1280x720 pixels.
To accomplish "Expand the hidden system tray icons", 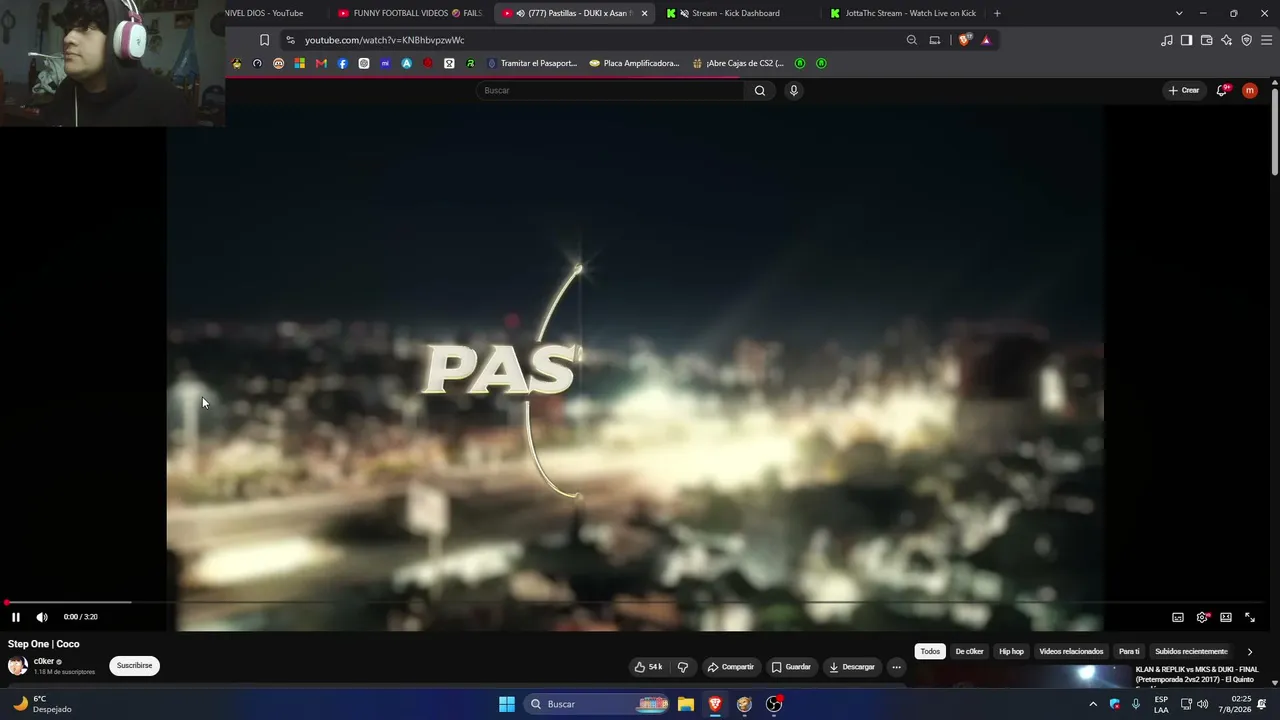I will (x=1093, y=704).
